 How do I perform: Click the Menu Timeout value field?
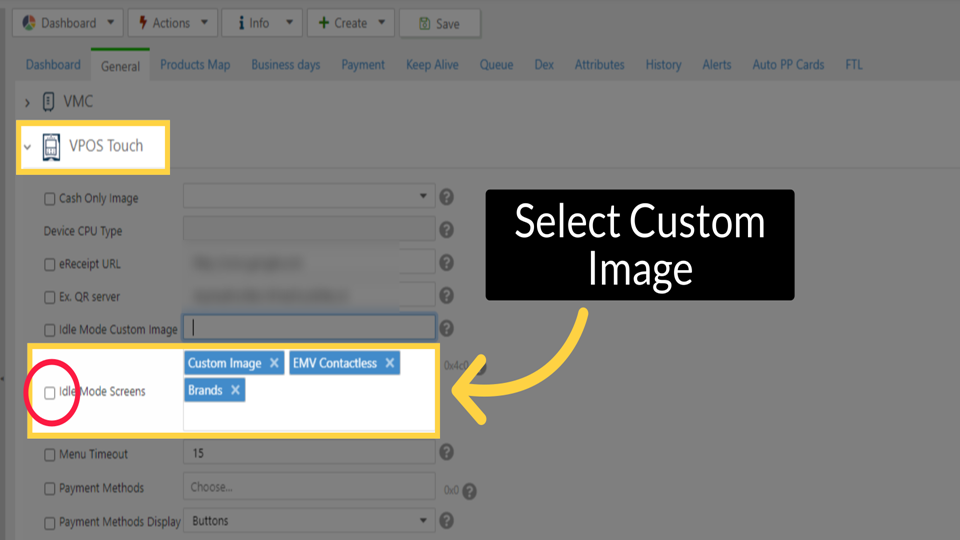pos(309,453)
